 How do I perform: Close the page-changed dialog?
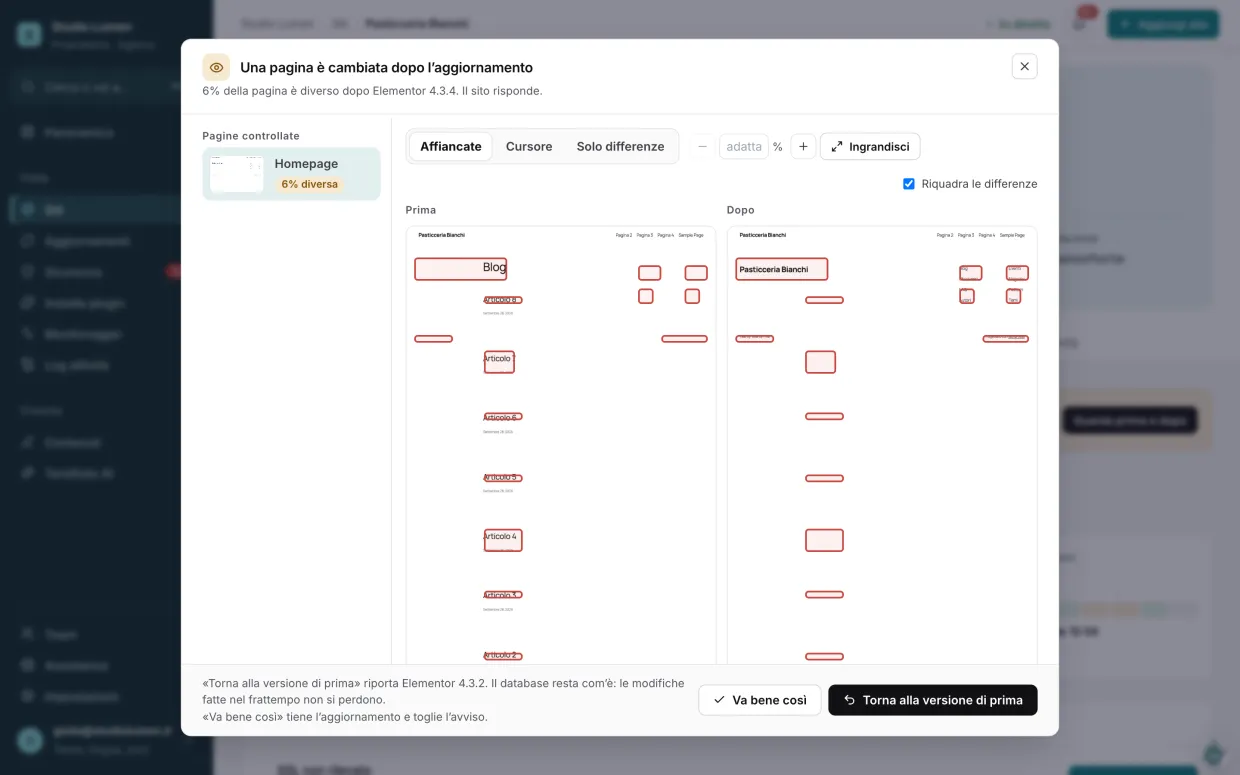(x=1024, y=66)
